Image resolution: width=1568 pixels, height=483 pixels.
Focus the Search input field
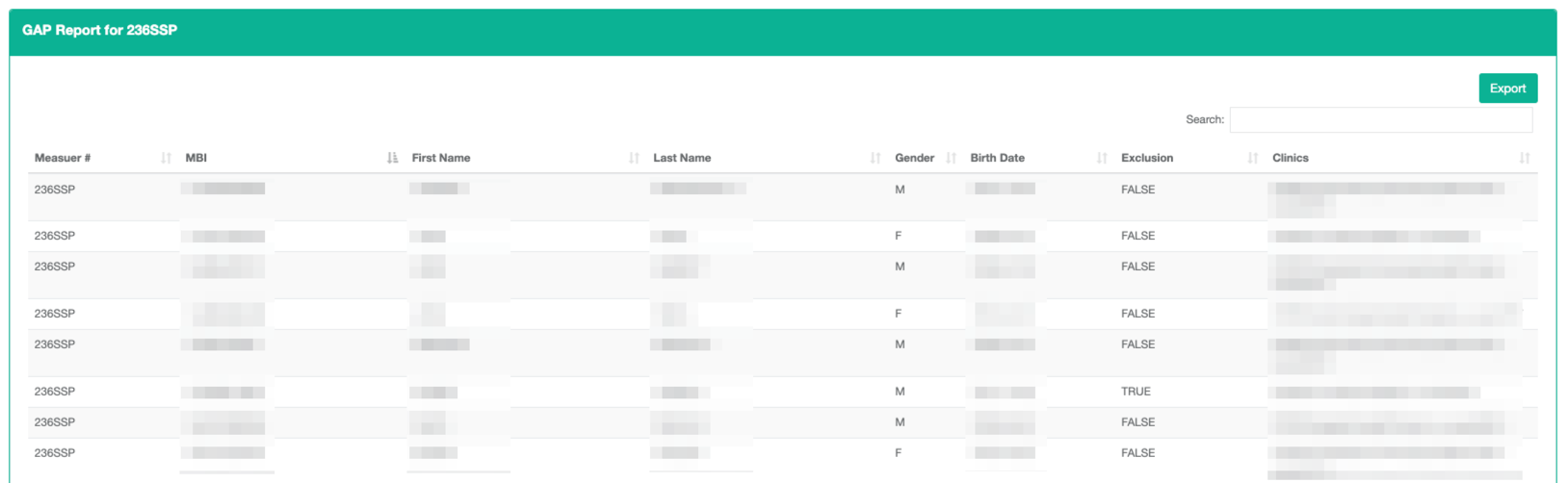pos(1380,119)
